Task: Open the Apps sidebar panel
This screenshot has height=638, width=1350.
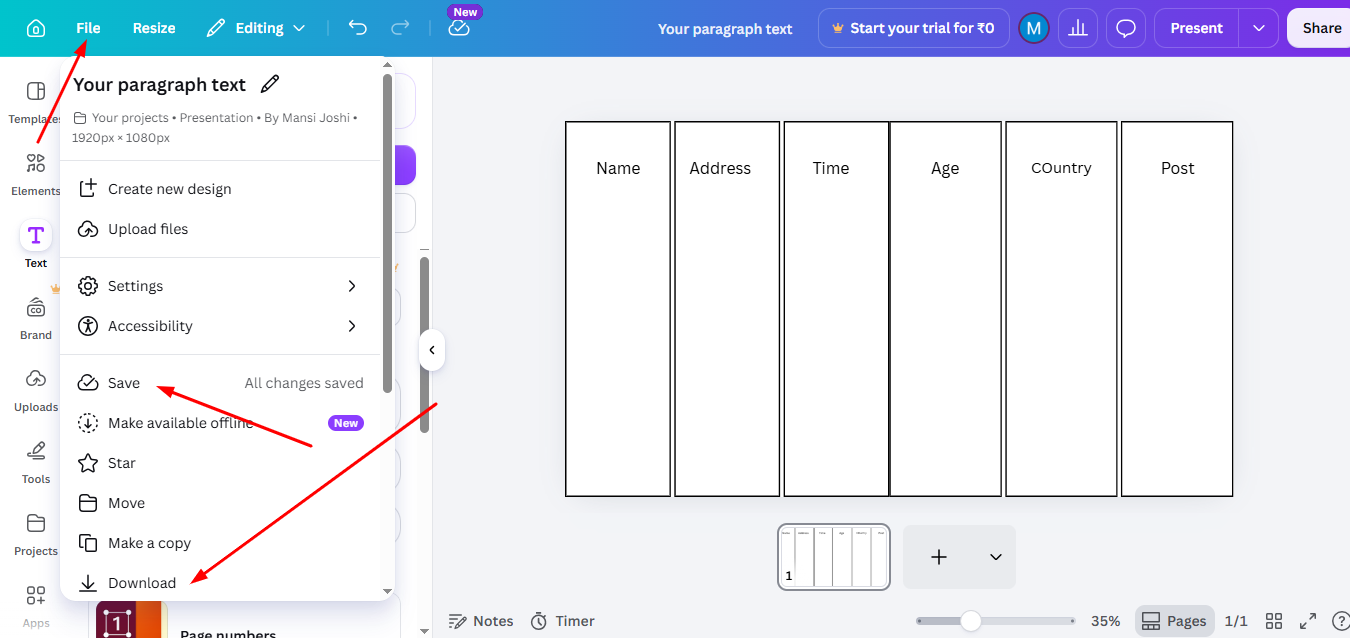Action: coord(36,606)
